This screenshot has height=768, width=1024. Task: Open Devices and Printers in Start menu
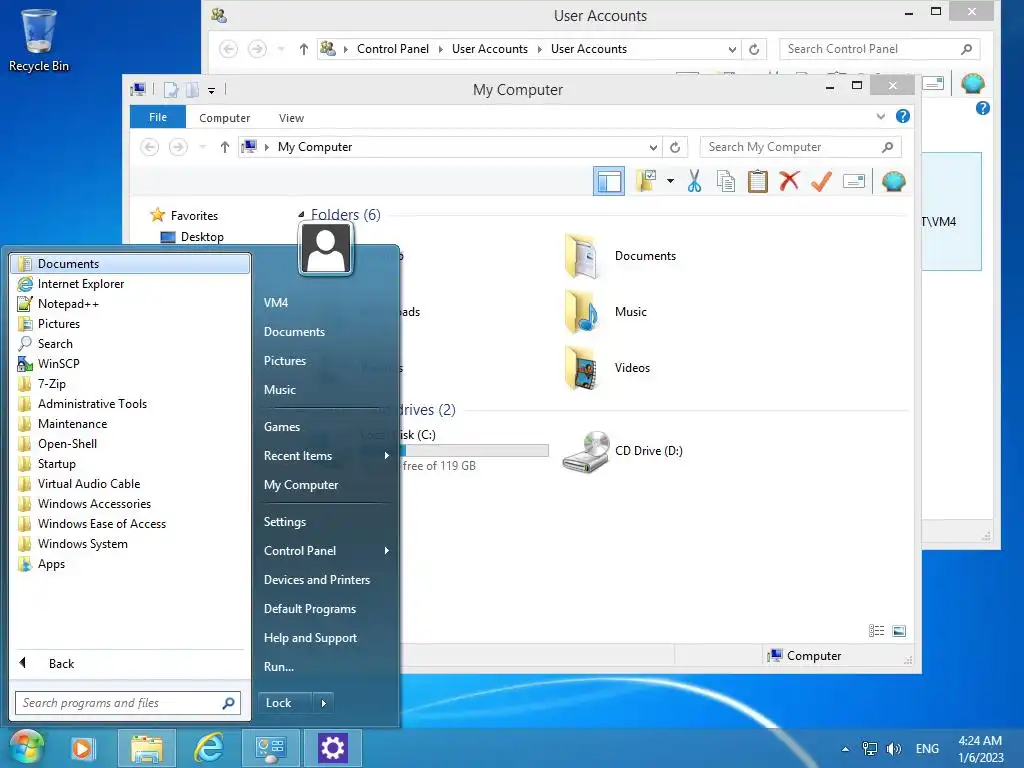click(x=317, y=579)
